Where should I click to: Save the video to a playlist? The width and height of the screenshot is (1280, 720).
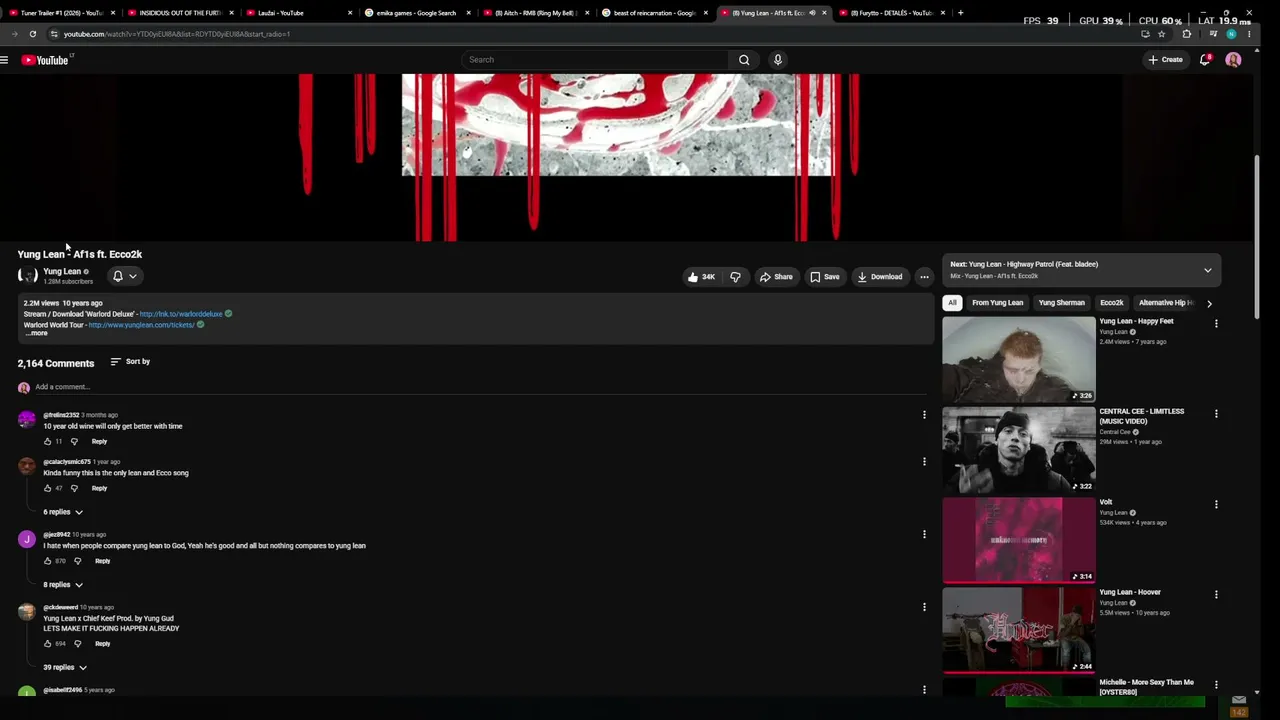click(x=825, y=277)
